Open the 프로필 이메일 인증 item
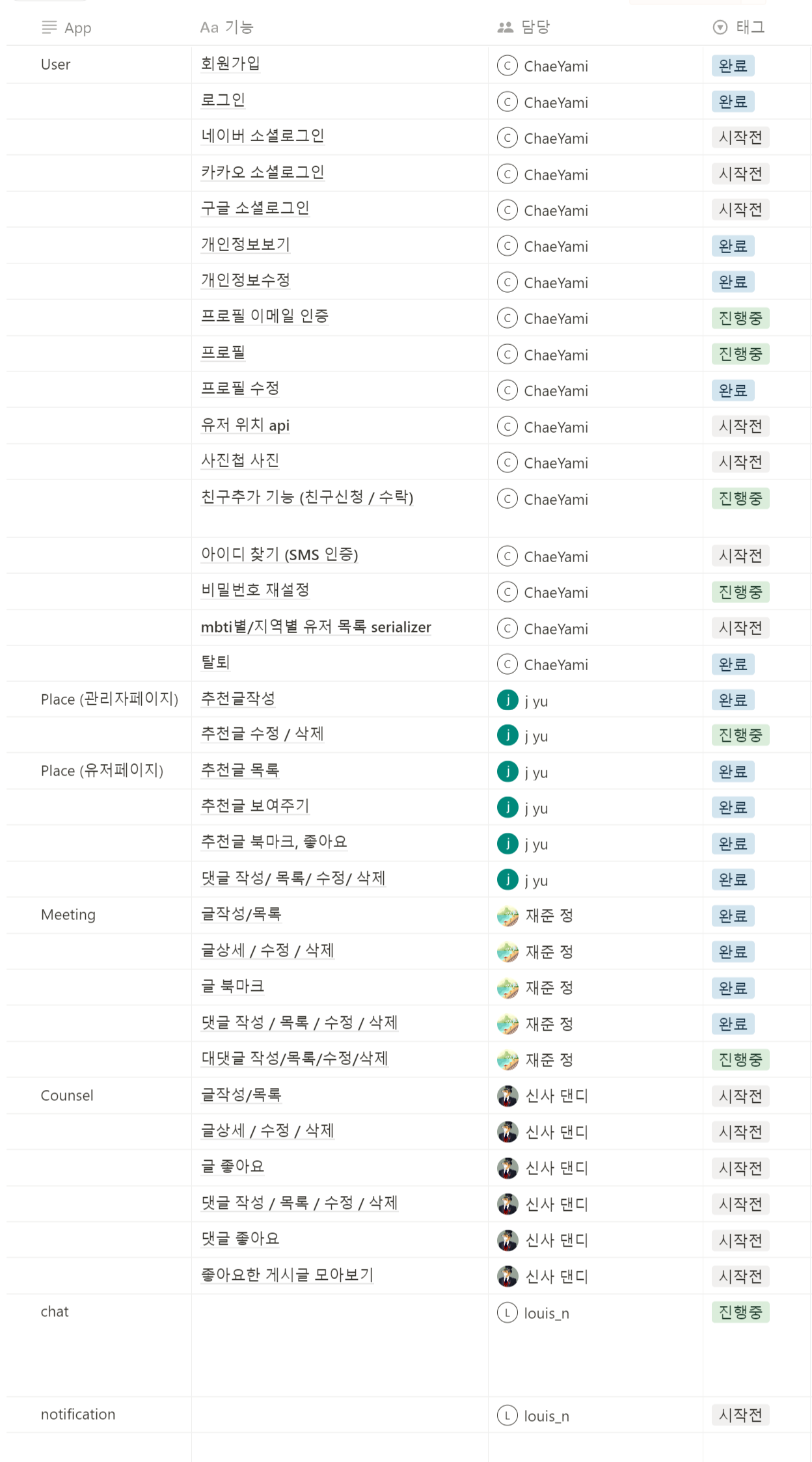Screen dimensions: 812x1462 point(265,316)
